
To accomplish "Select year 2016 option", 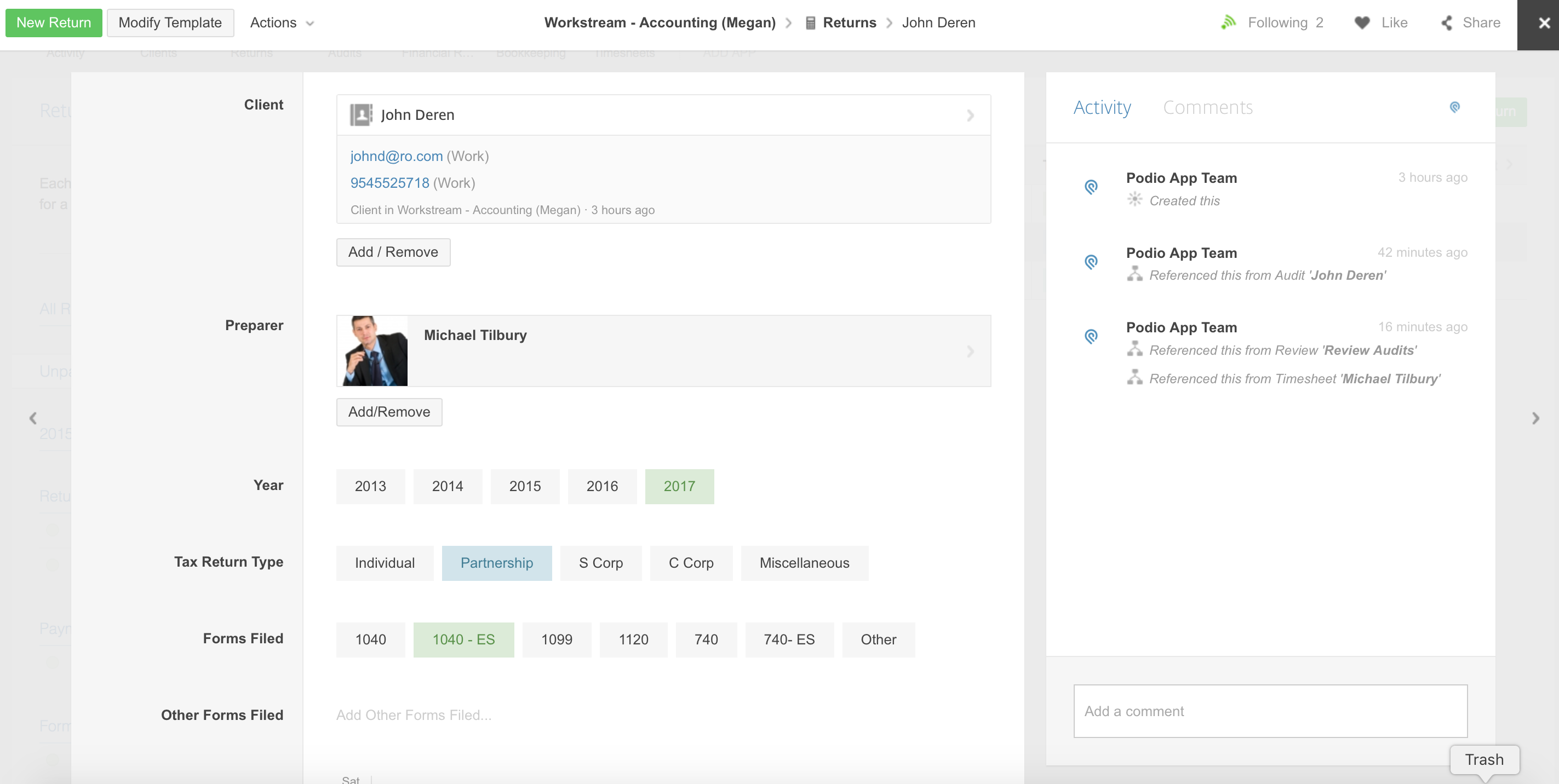I will 601,486.
